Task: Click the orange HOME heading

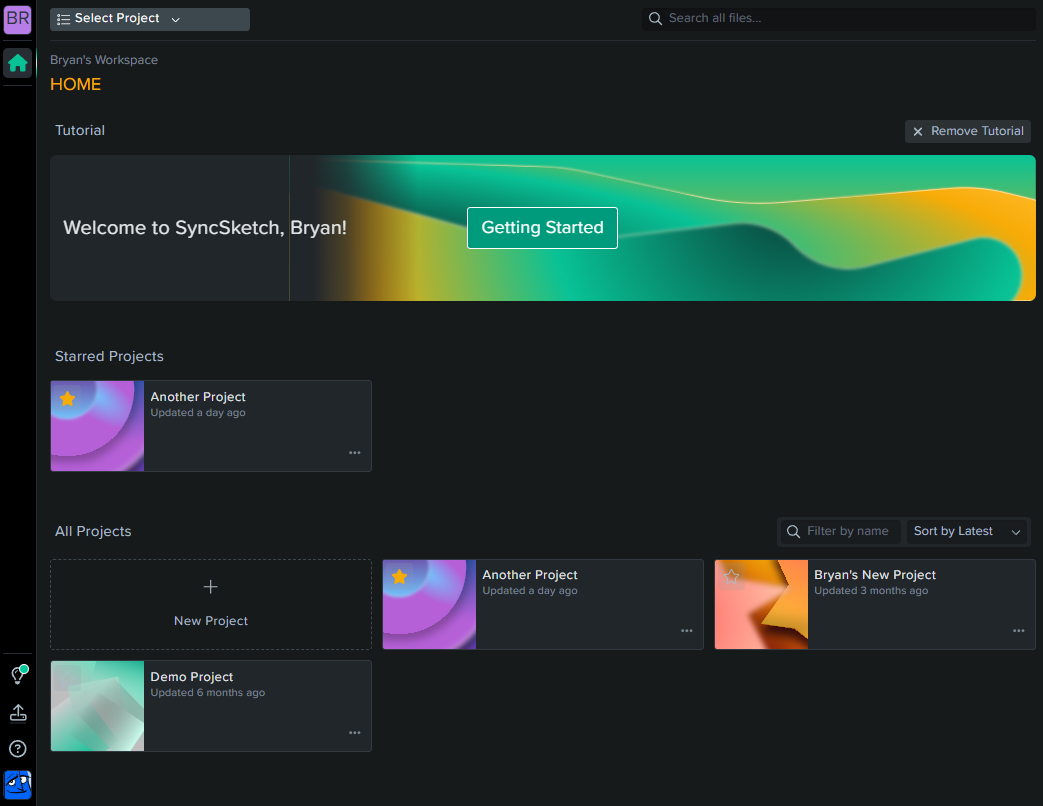Action: (x=75, y=84)
